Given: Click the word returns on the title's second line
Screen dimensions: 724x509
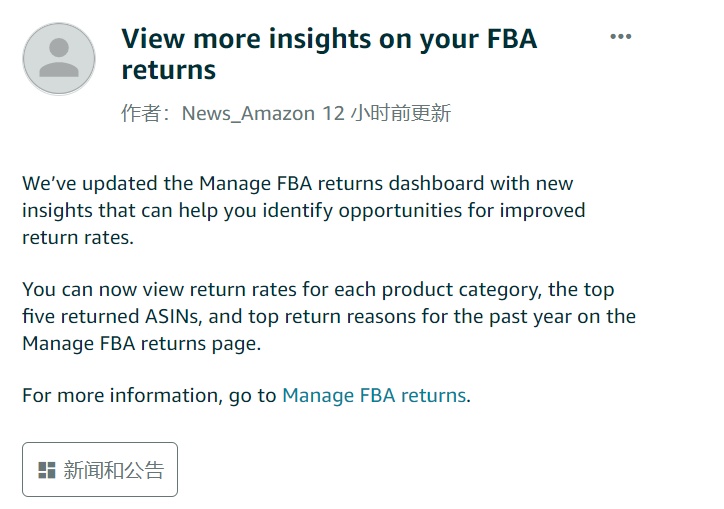Looking at the screenshot, I should coord(169,70).
